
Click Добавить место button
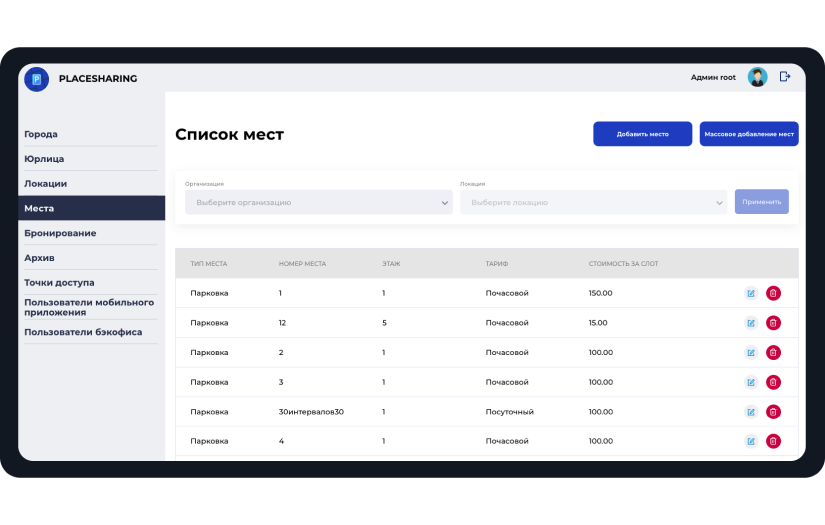click(x=642, y=134)
